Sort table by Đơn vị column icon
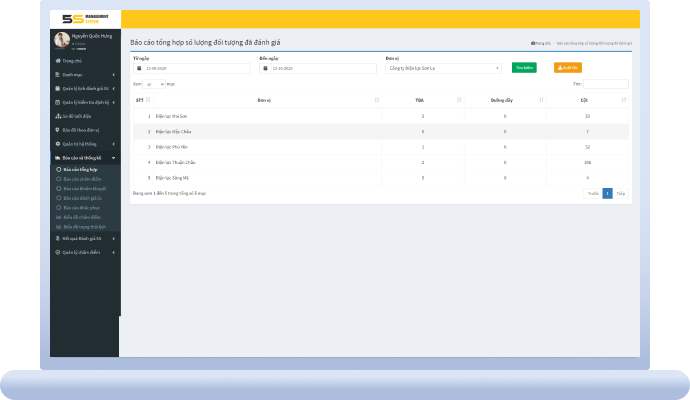Viewport: 690px width, 400px height. click(x=376, y=100)
